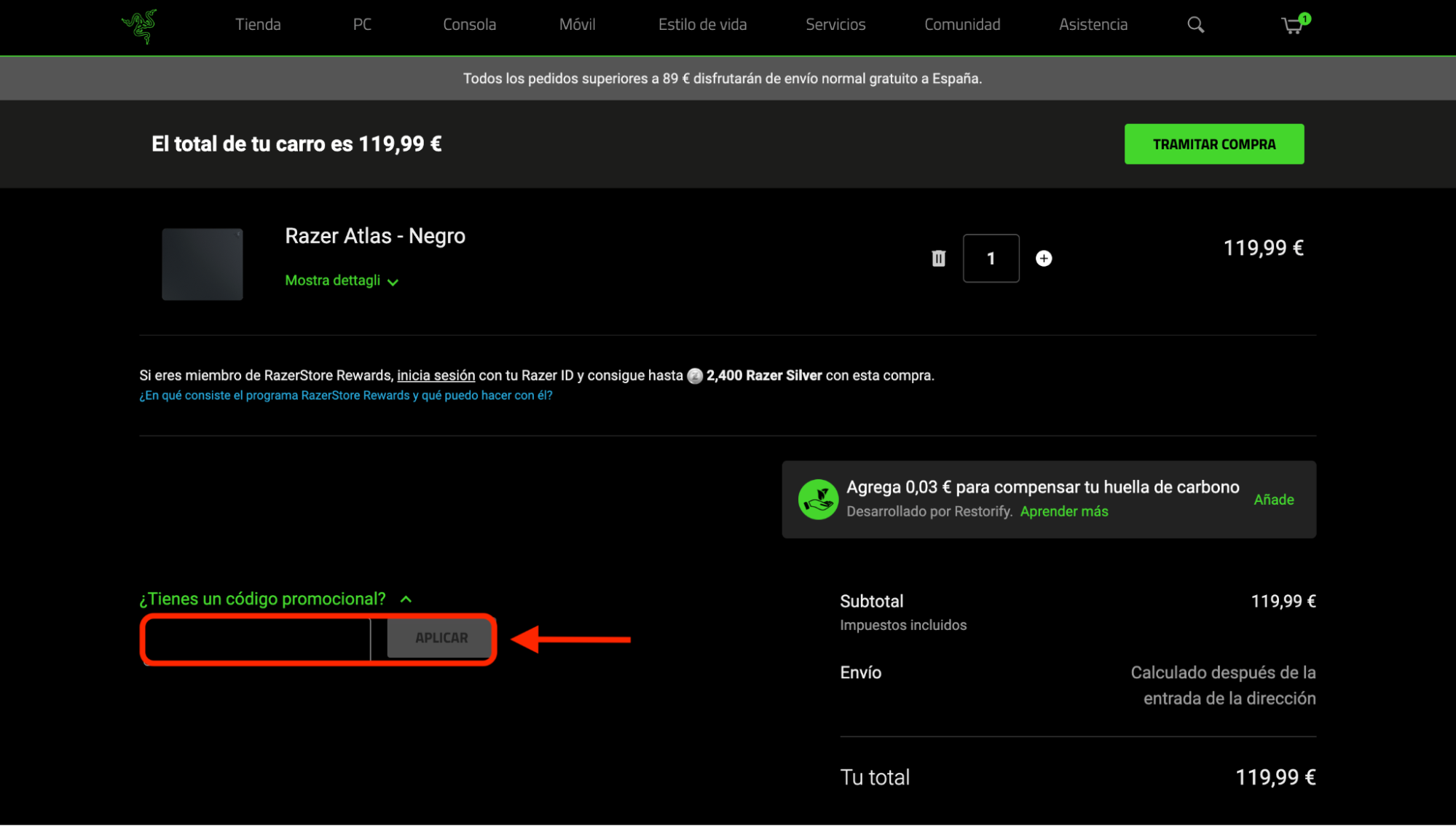Open the Comunidad menu
This screenshot has height=826, width=1456.
click(962, 25)
